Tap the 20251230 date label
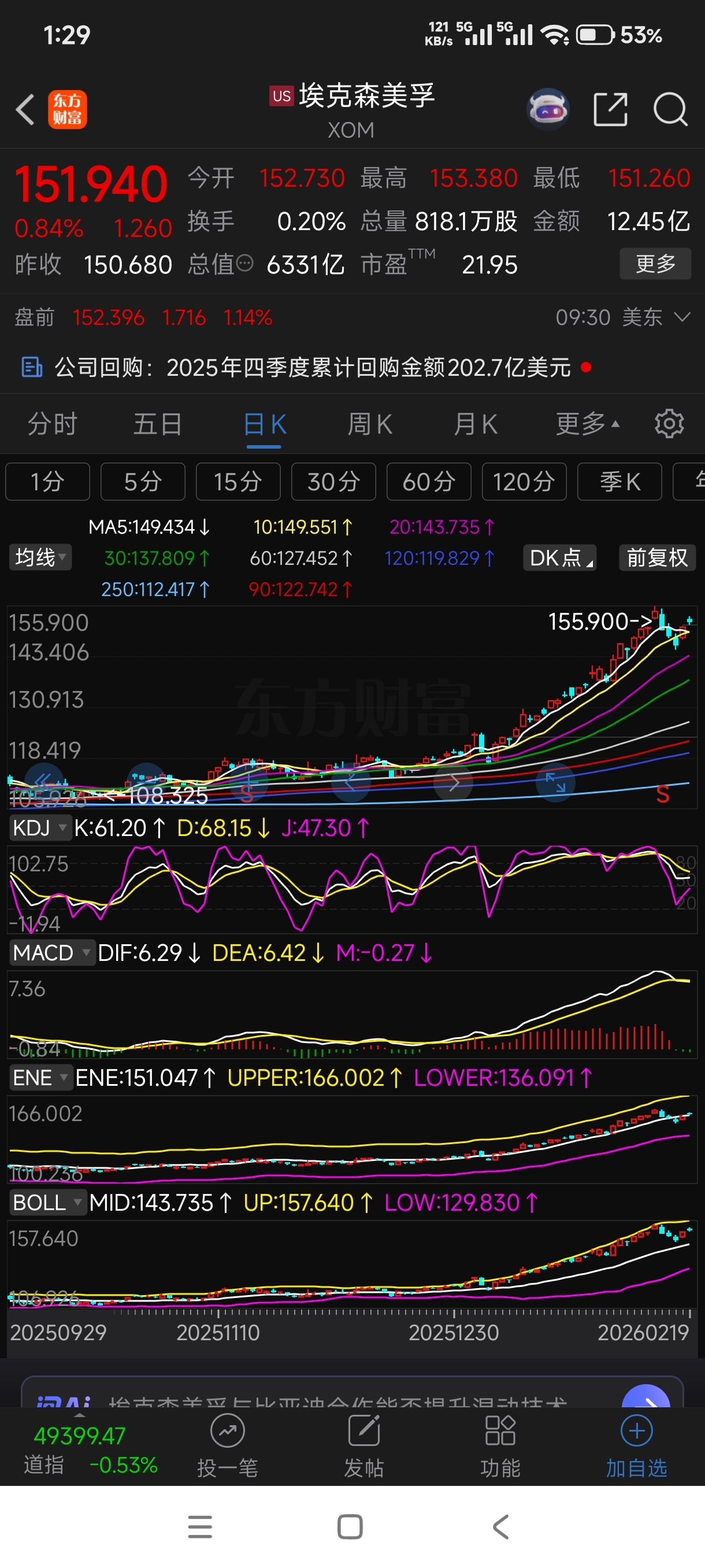The image size is (705, 1568). click(454, 1333)
